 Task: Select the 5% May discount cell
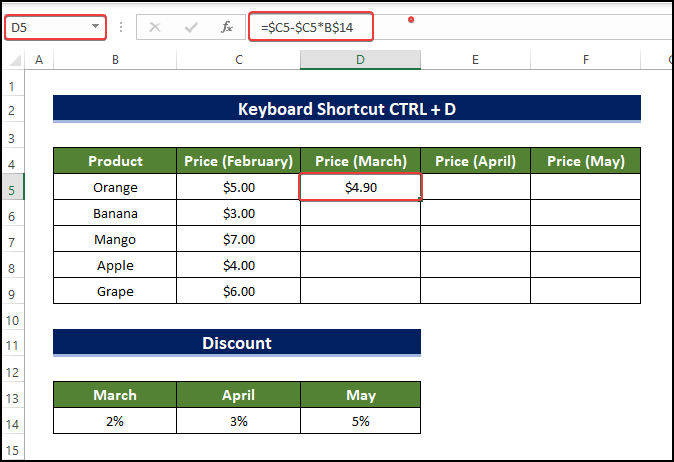point(361,421)
